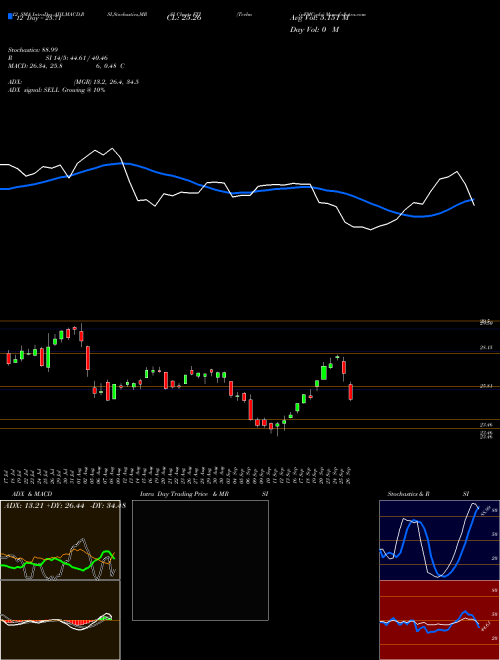
Task: Click the 'Stochastics & R' panel title
Action: (408, 494)
